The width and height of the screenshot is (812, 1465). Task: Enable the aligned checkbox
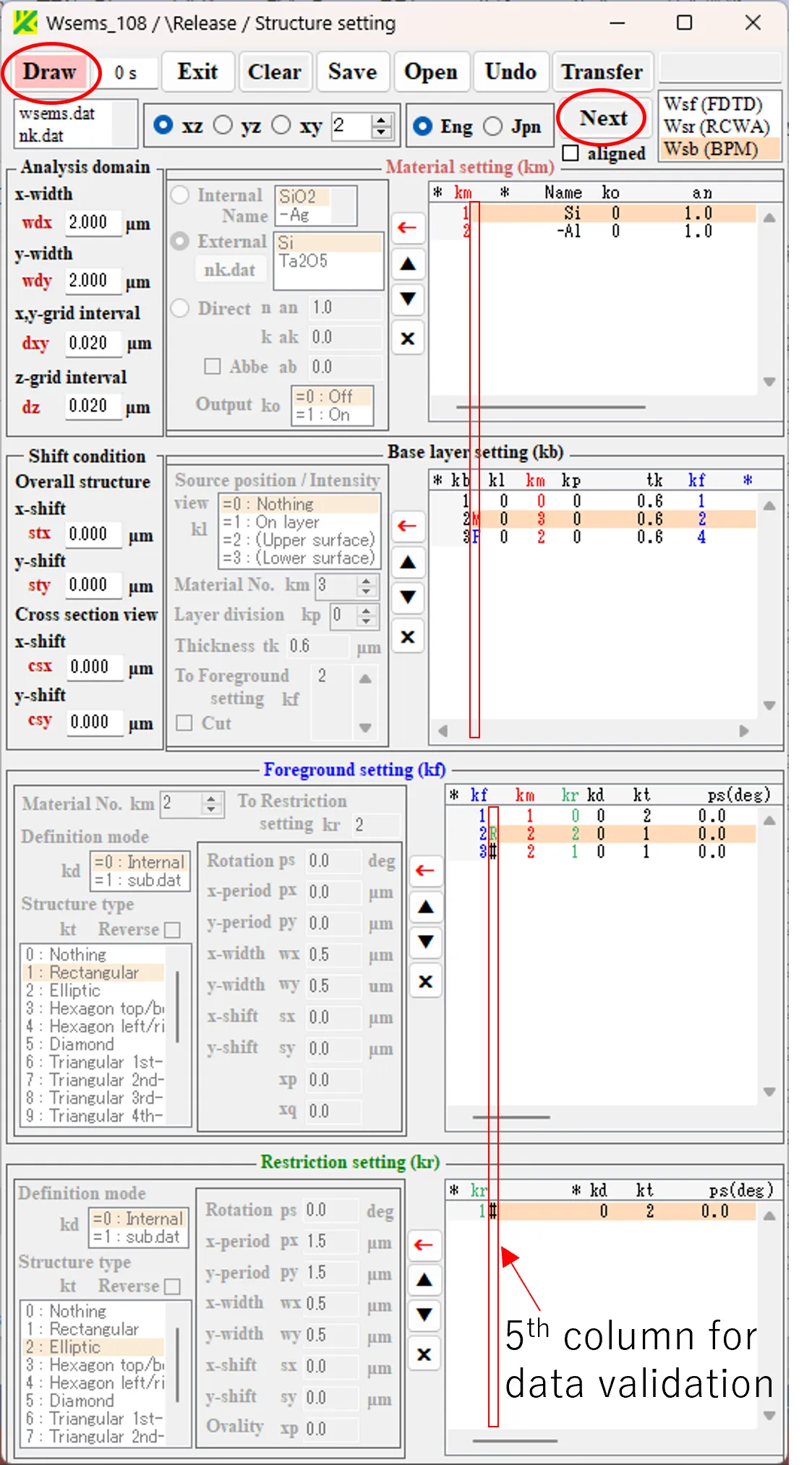(571, 153)
